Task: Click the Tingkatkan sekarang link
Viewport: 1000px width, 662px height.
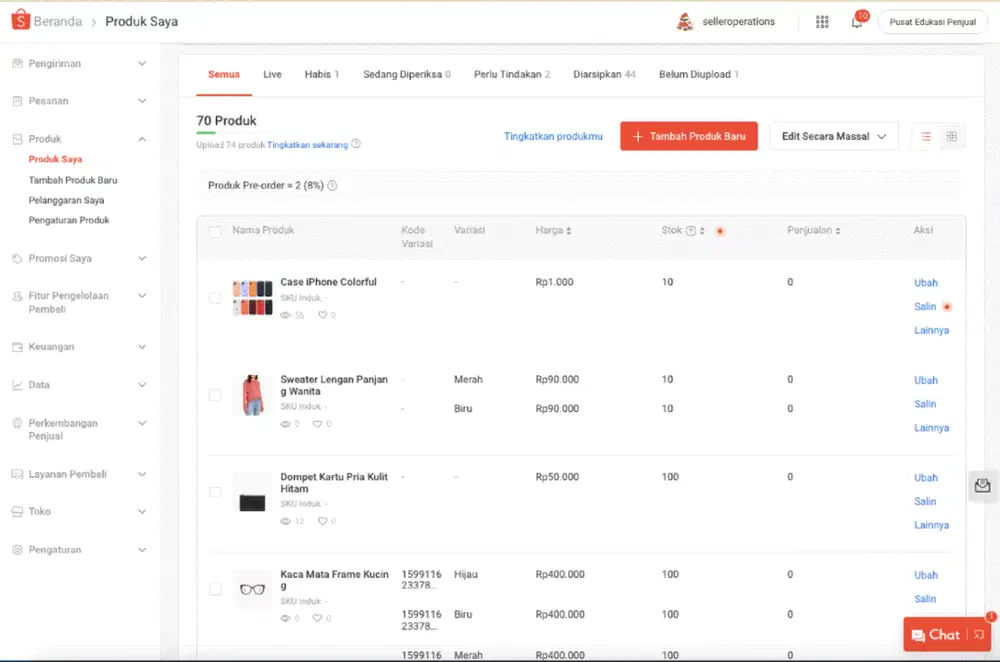Action: point(309,143)
